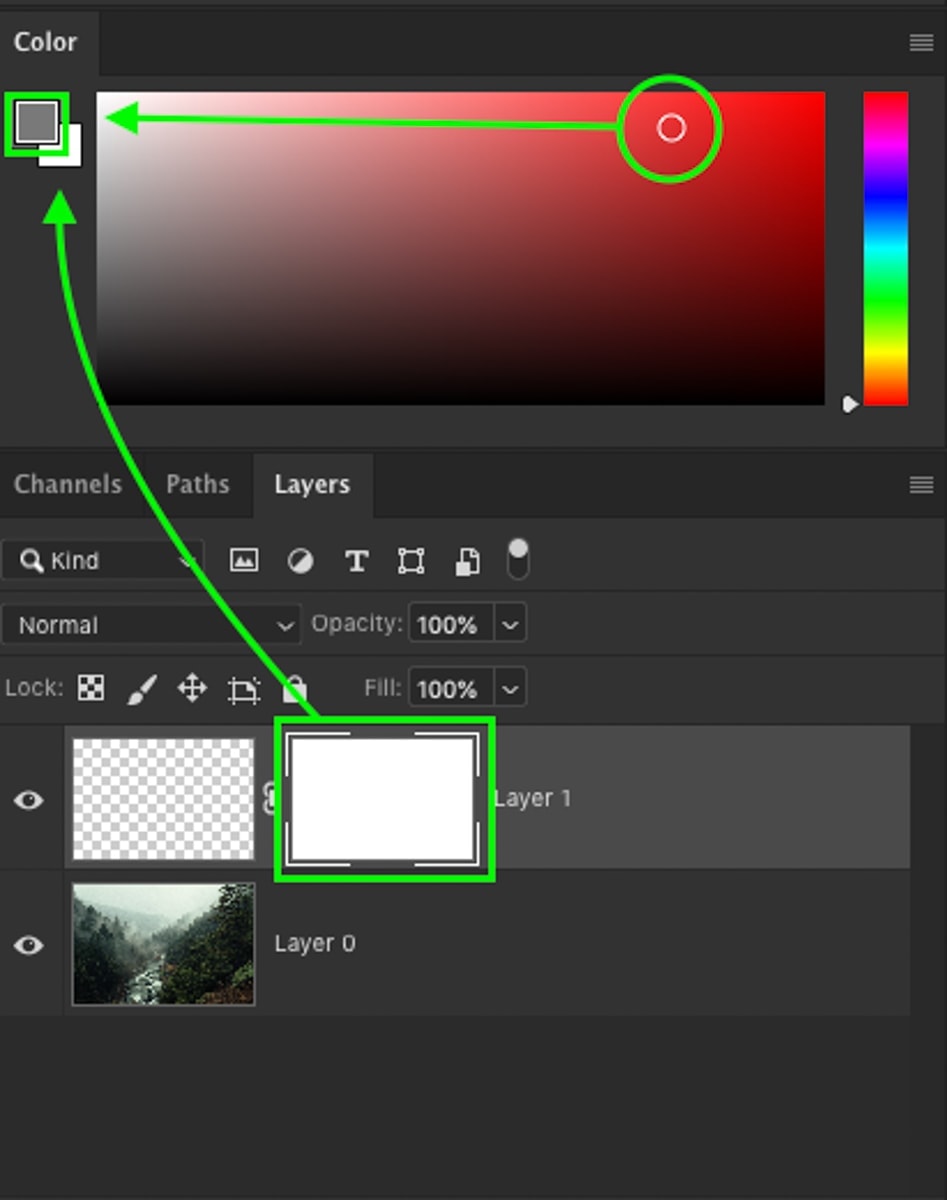This screenshot has width=947, height=1200.
Task: Hide Layer 1 with eye icon
Action: [x=29, y=800]
